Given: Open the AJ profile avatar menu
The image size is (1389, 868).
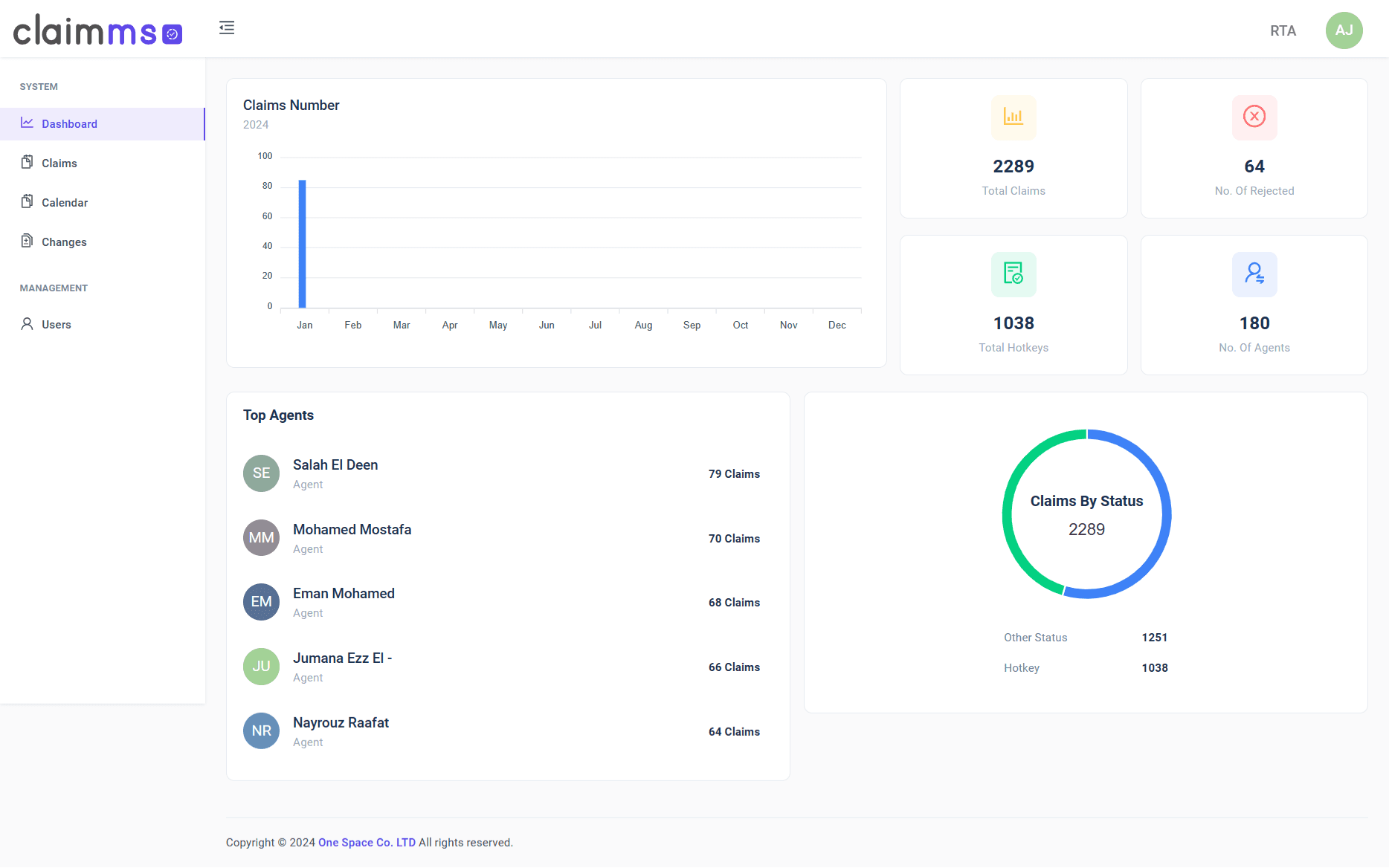Looking at the screenshot, I should click(1344, 30).
